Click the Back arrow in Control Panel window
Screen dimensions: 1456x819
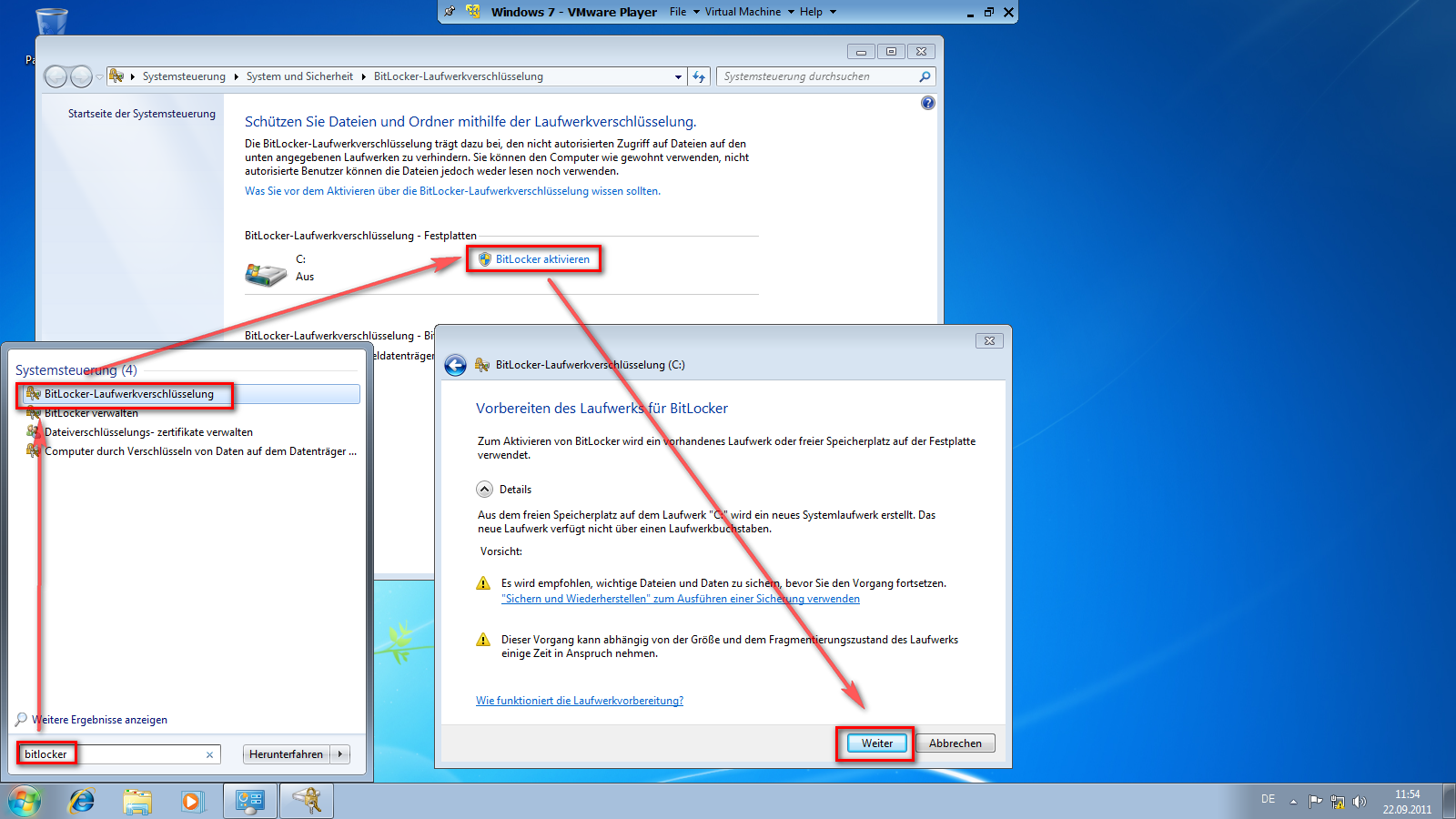tap(56, 76)
